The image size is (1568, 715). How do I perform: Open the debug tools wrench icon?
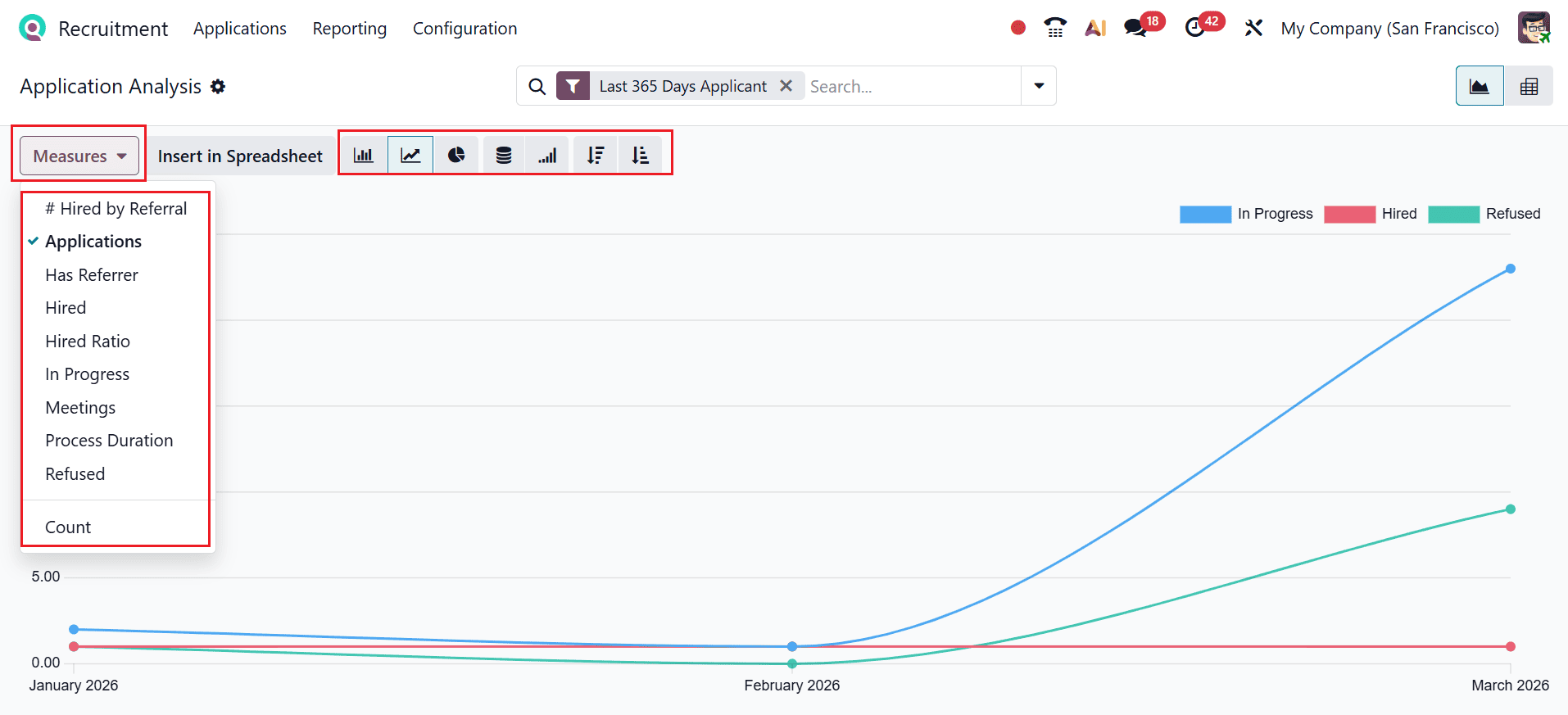1253,28
